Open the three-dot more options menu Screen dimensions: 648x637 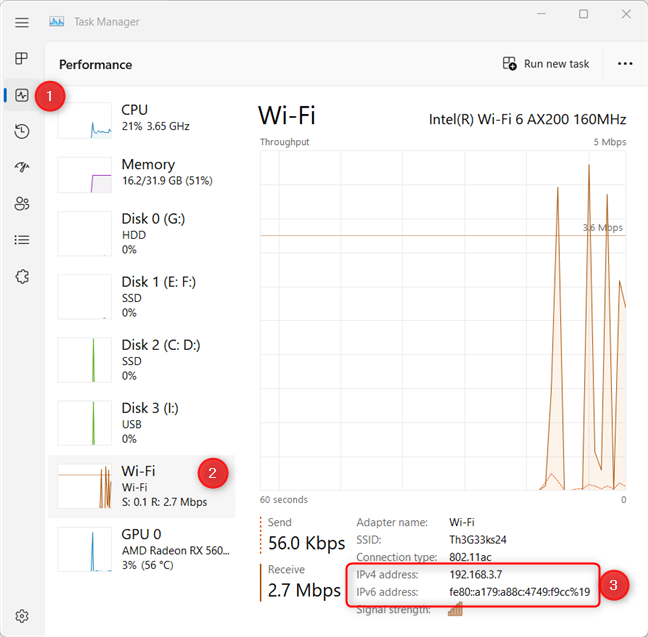(x=625, y=64)
